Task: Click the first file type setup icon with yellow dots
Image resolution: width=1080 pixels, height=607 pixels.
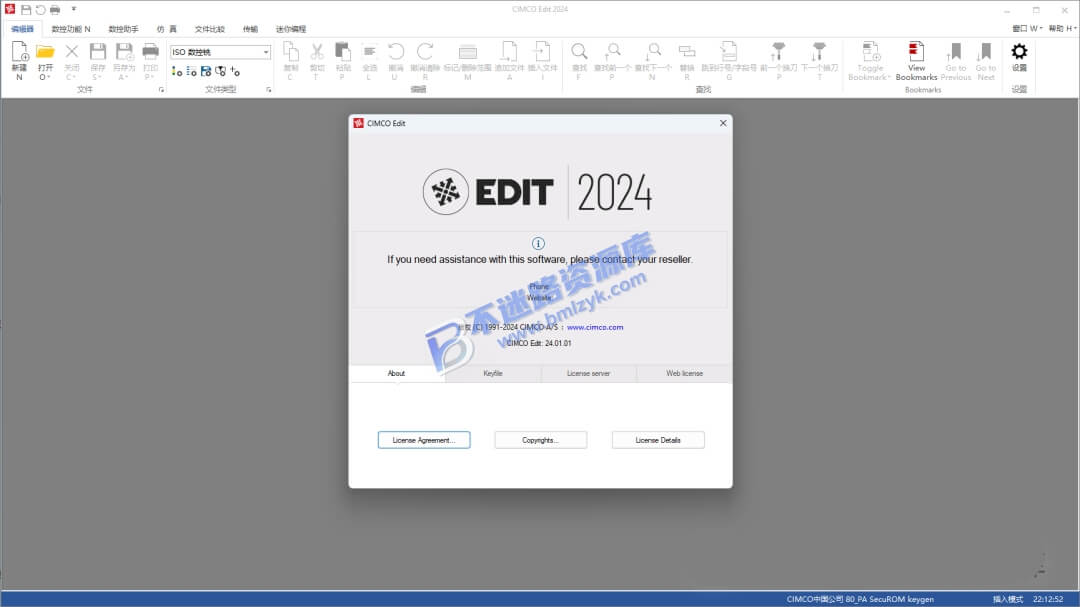Action: tap(177, 71)
